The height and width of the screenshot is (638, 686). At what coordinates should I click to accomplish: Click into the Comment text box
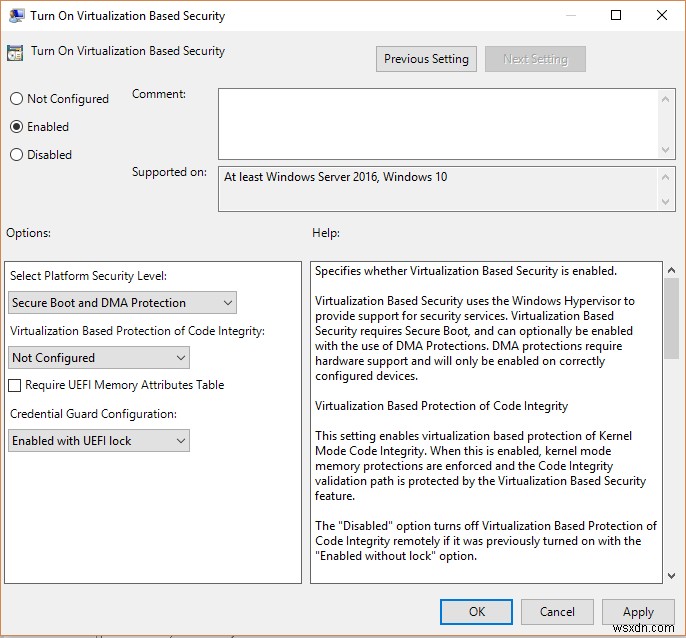(438, 124)
